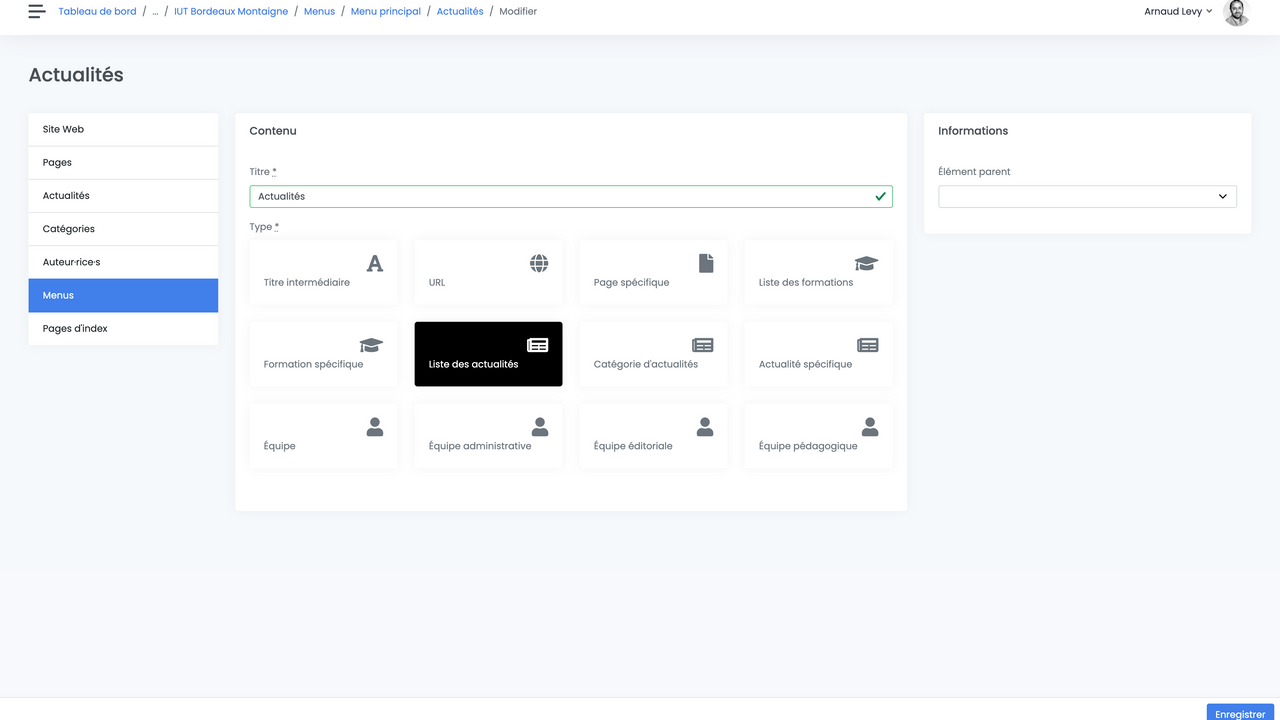
Task: Open the Arnaud Levy user menu
Action: click(x=1178, y=12)
